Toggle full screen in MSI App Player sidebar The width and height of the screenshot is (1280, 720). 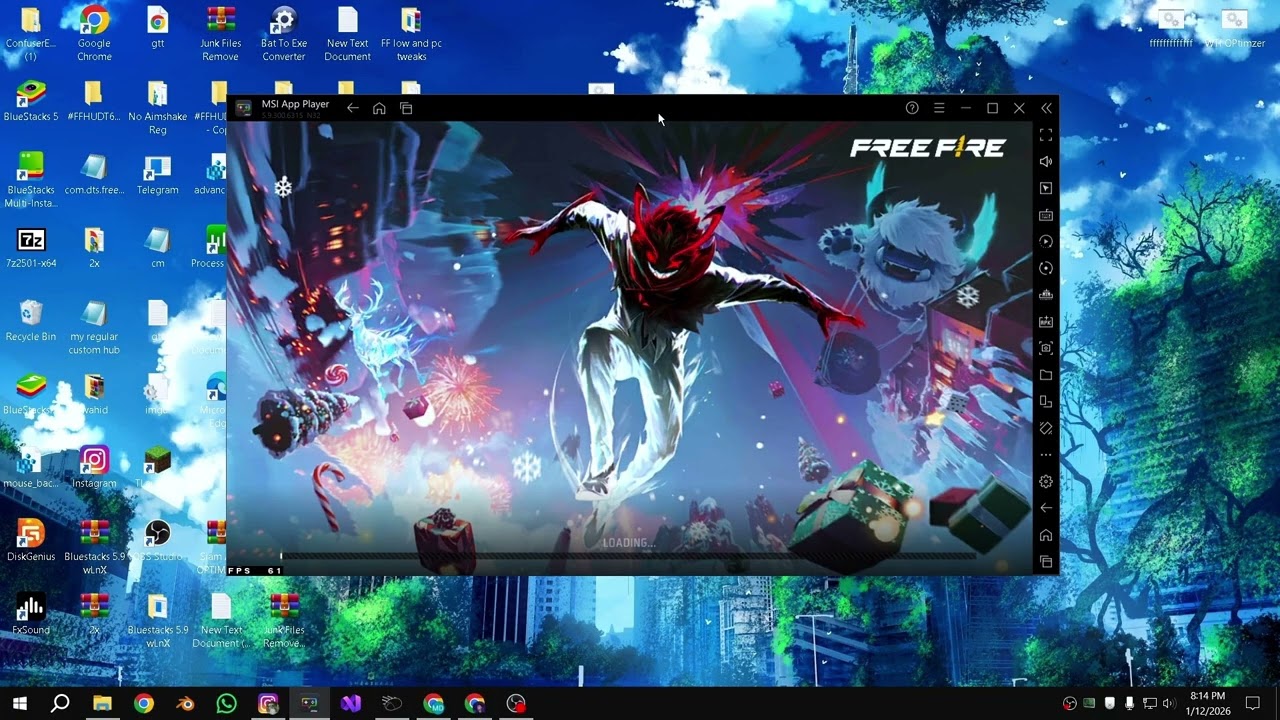(x=1046, y=135)
